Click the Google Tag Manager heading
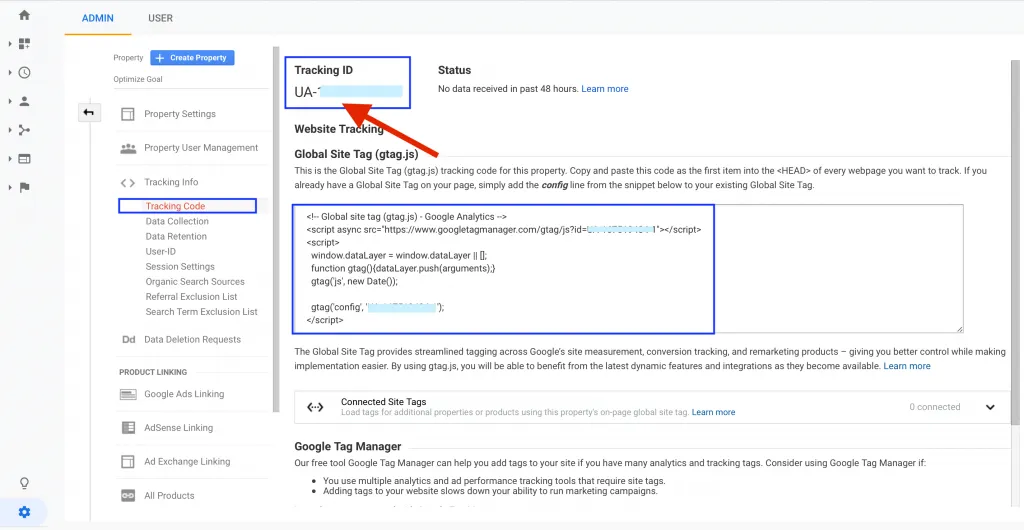Viewport: 1024px width, 530px height. tap(347, 446)
